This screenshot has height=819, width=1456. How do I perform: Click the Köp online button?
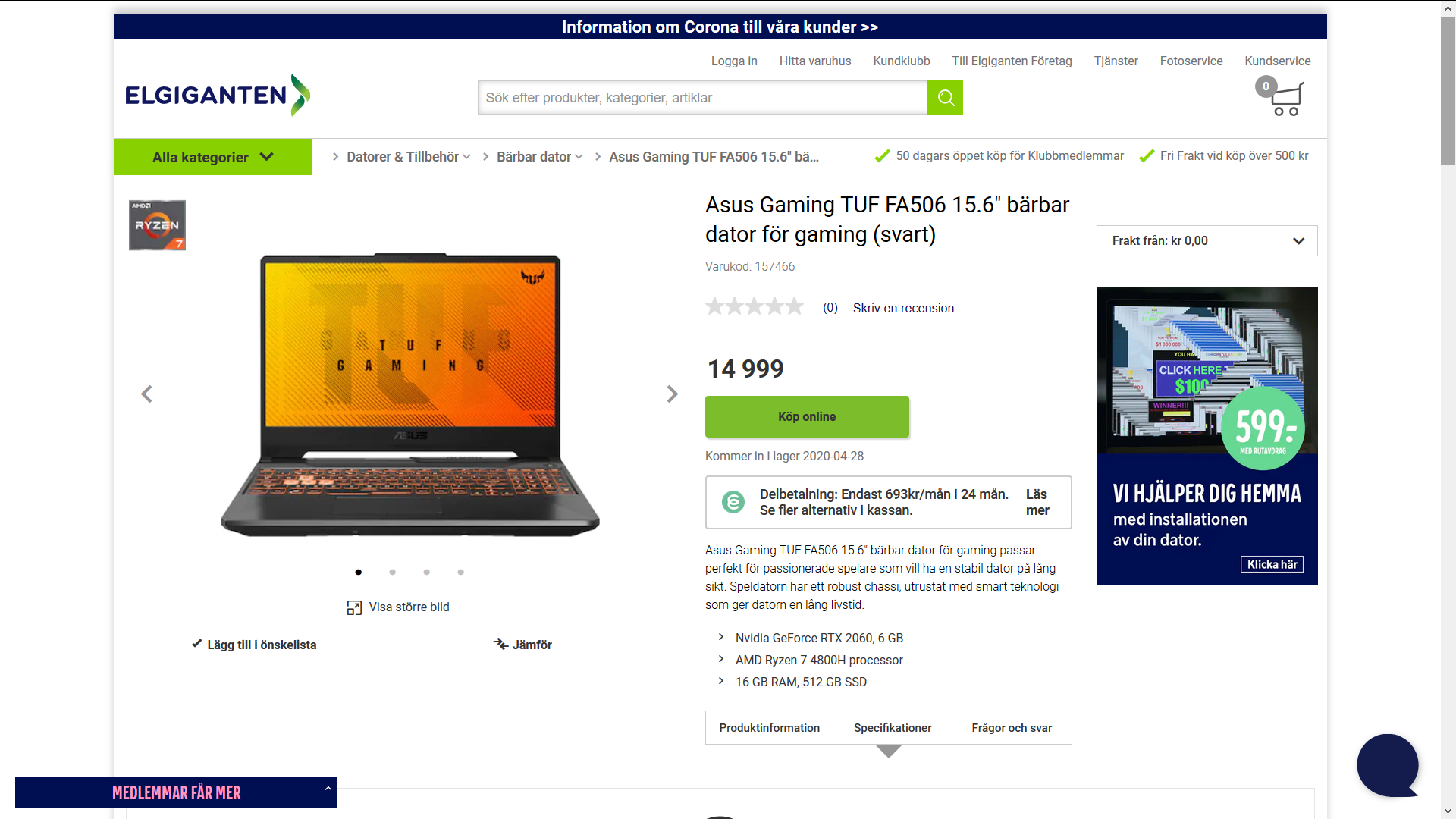(807, 416)
